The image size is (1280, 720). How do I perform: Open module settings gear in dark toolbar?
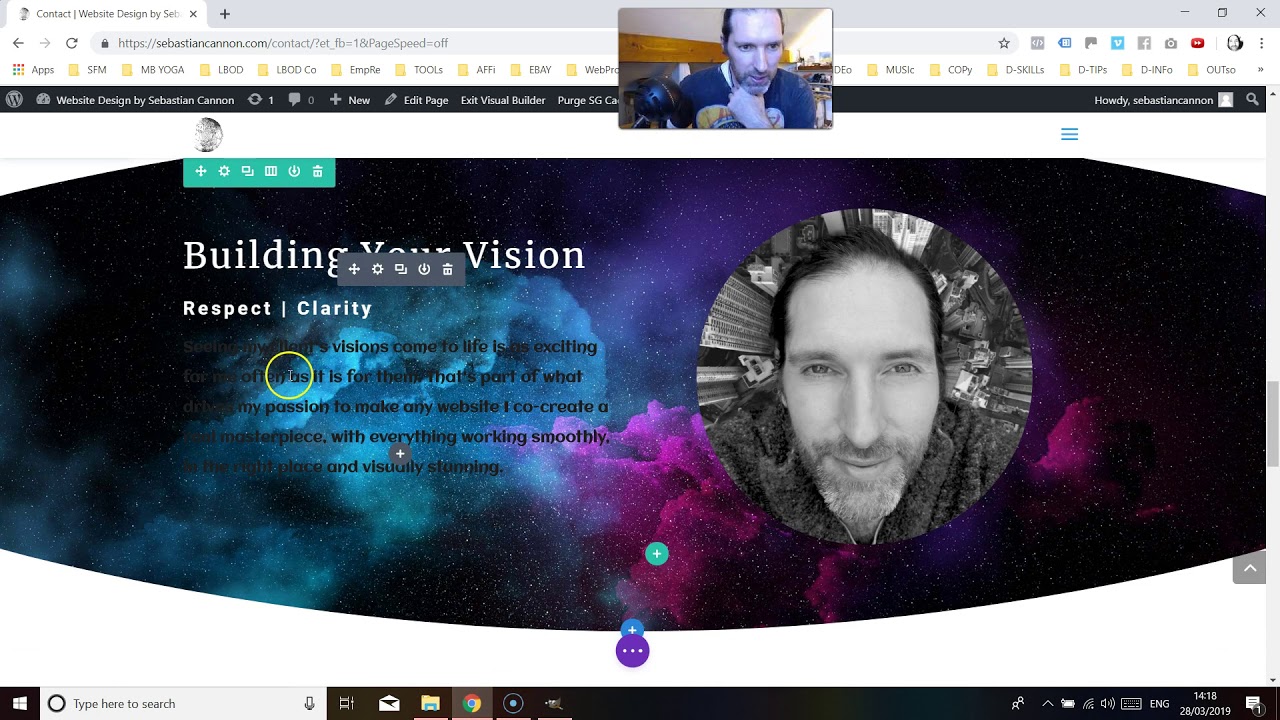(x=377, y=269)
